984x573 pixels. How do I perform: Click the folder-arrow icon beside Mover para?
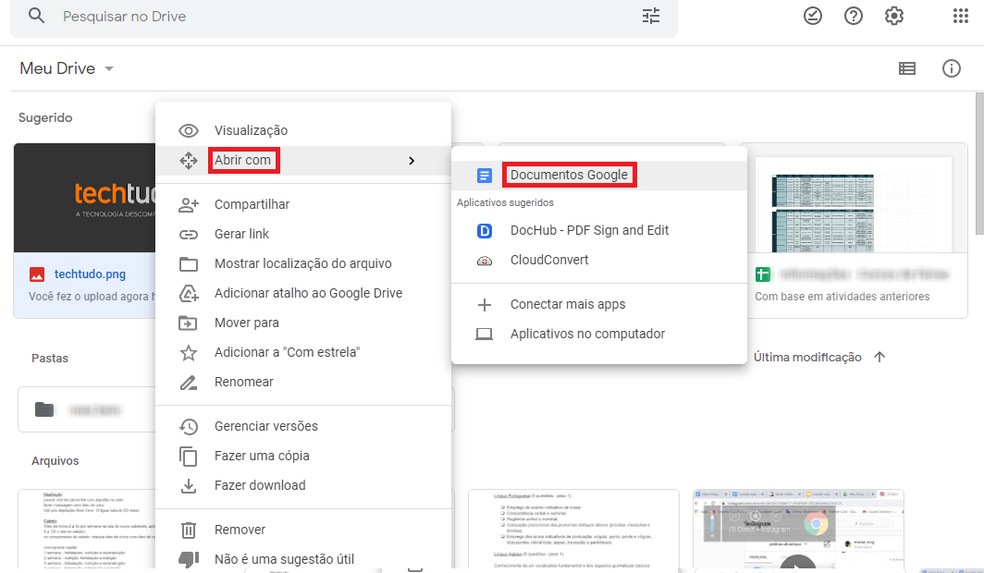point(188,323)
